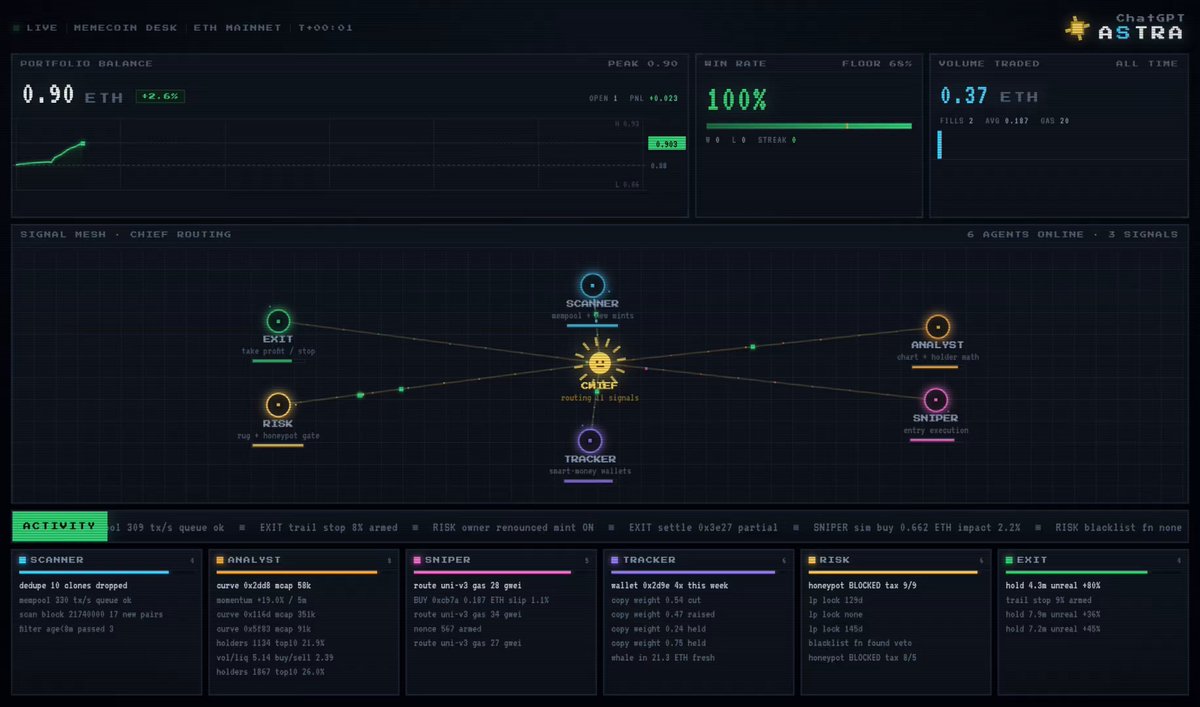Click the ASTRA star logo icon

(1077, 27)
